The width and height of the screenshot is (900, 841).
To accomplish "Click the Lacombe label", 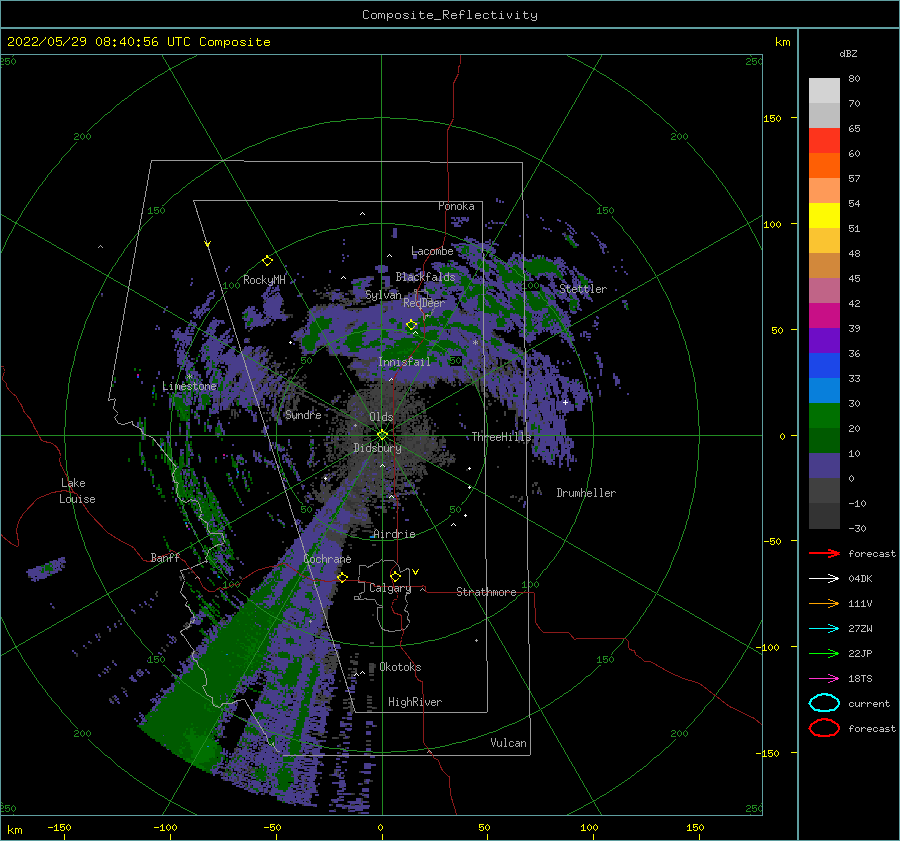I will pyautogui.click(x=432, y=251).
